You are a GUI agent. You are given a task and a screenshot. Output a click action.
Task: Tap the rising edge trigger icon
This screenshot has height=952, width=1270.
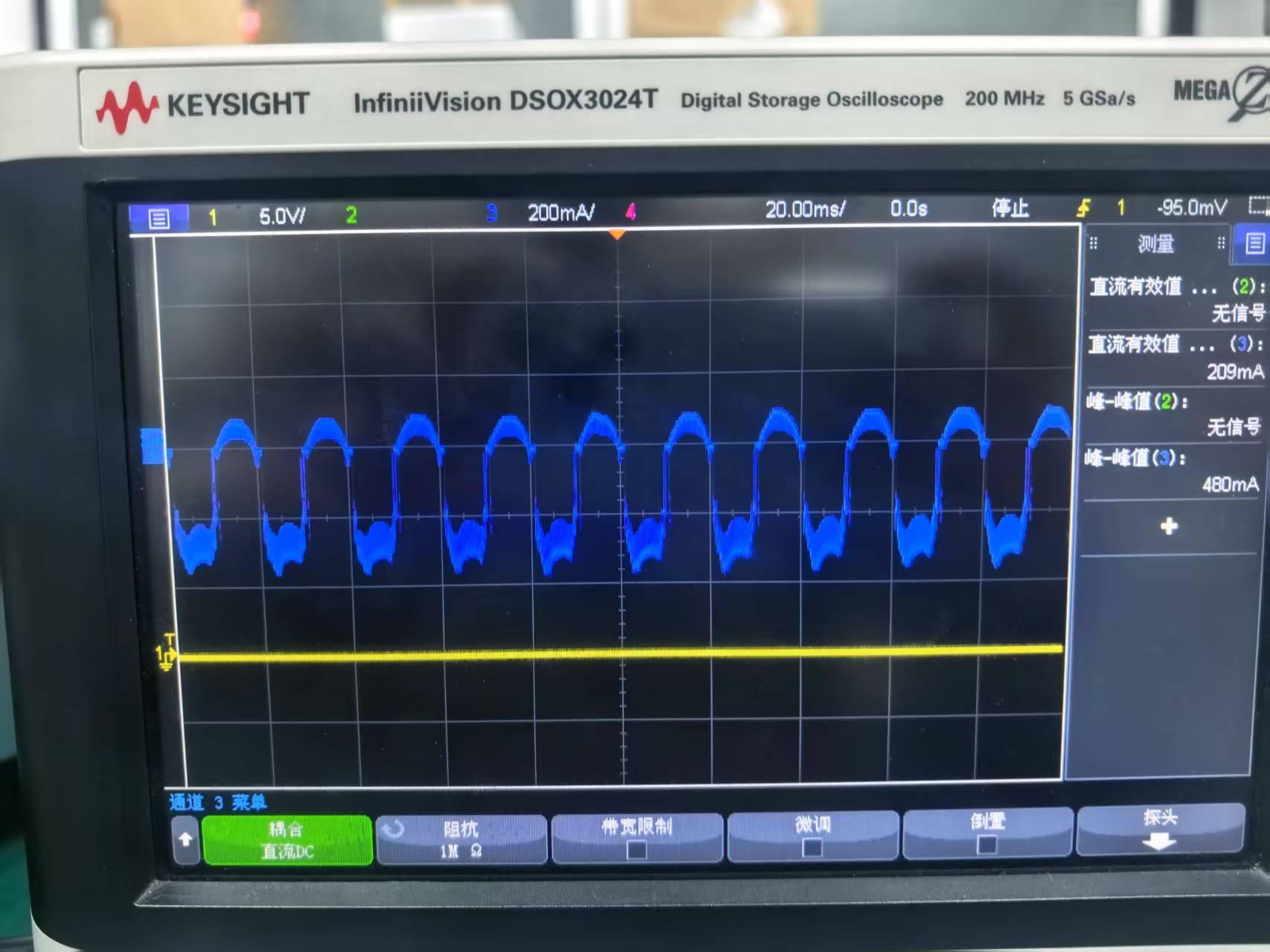click(1083, 208)
